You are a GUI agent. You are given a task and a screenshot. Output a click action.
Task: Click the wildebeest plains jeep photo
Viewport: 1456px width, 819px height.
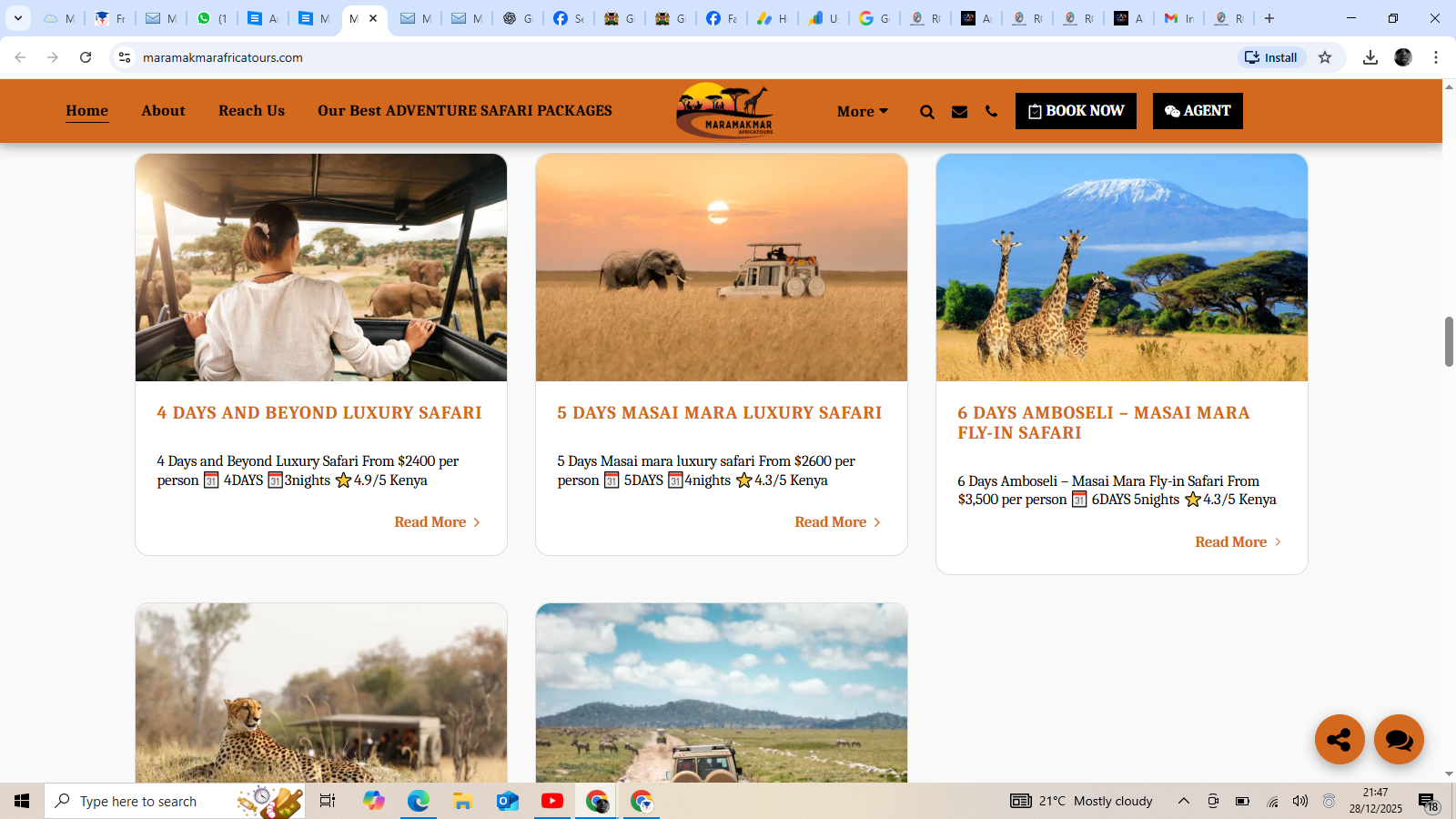(722, 693)
